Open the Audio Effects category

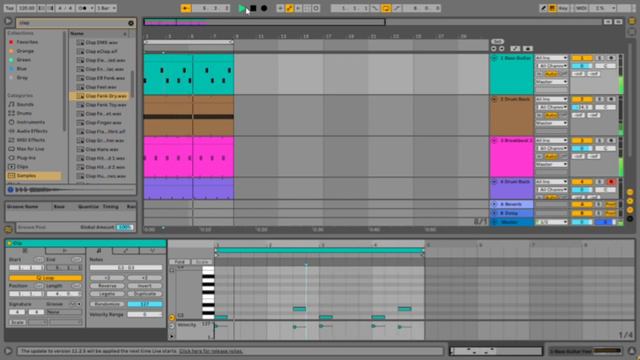32,131
